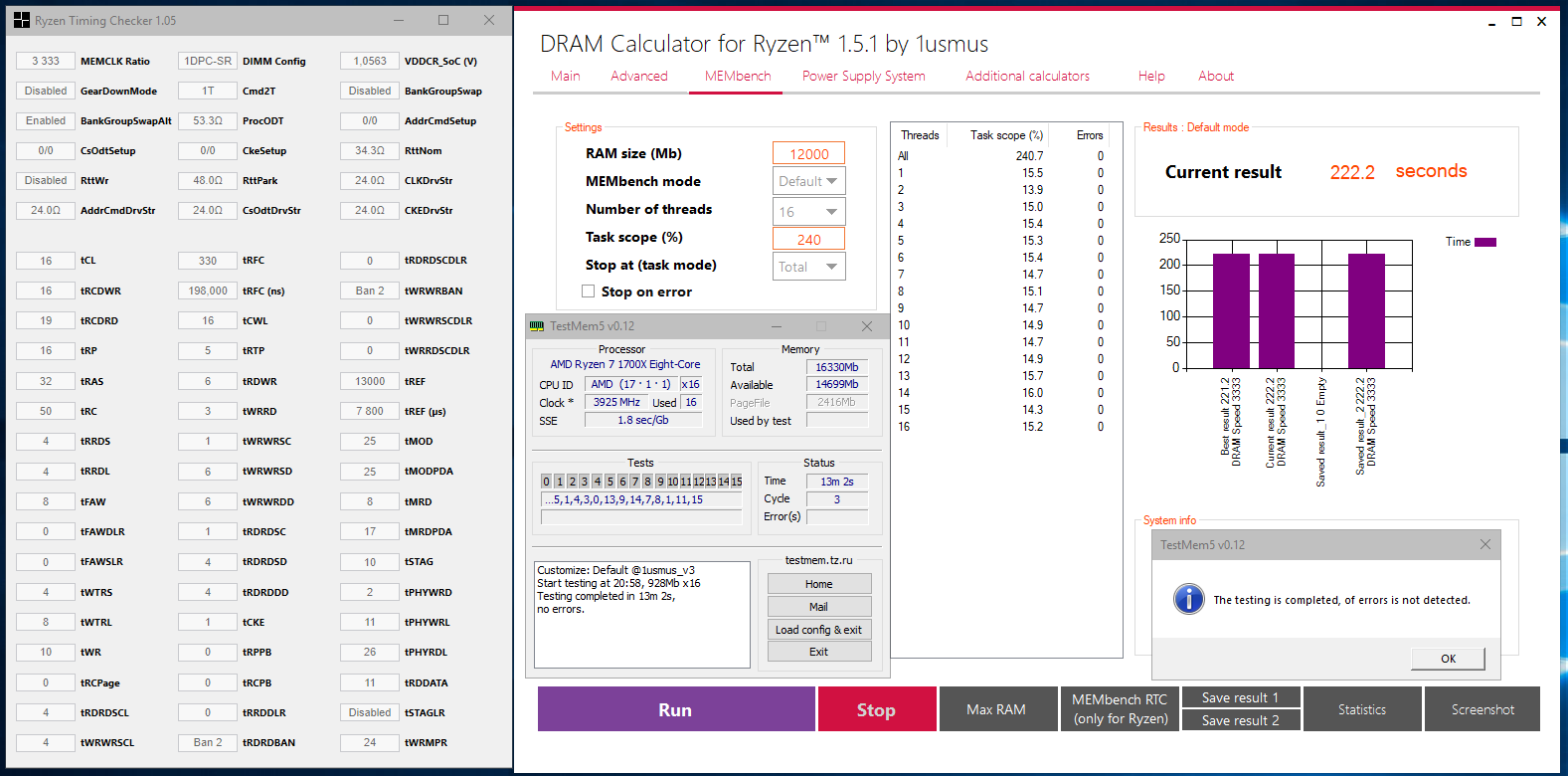Launch MEMbench RTC (only for Ryzen)
This screenshot has width=1568, height=776.
coord(1120,709)
